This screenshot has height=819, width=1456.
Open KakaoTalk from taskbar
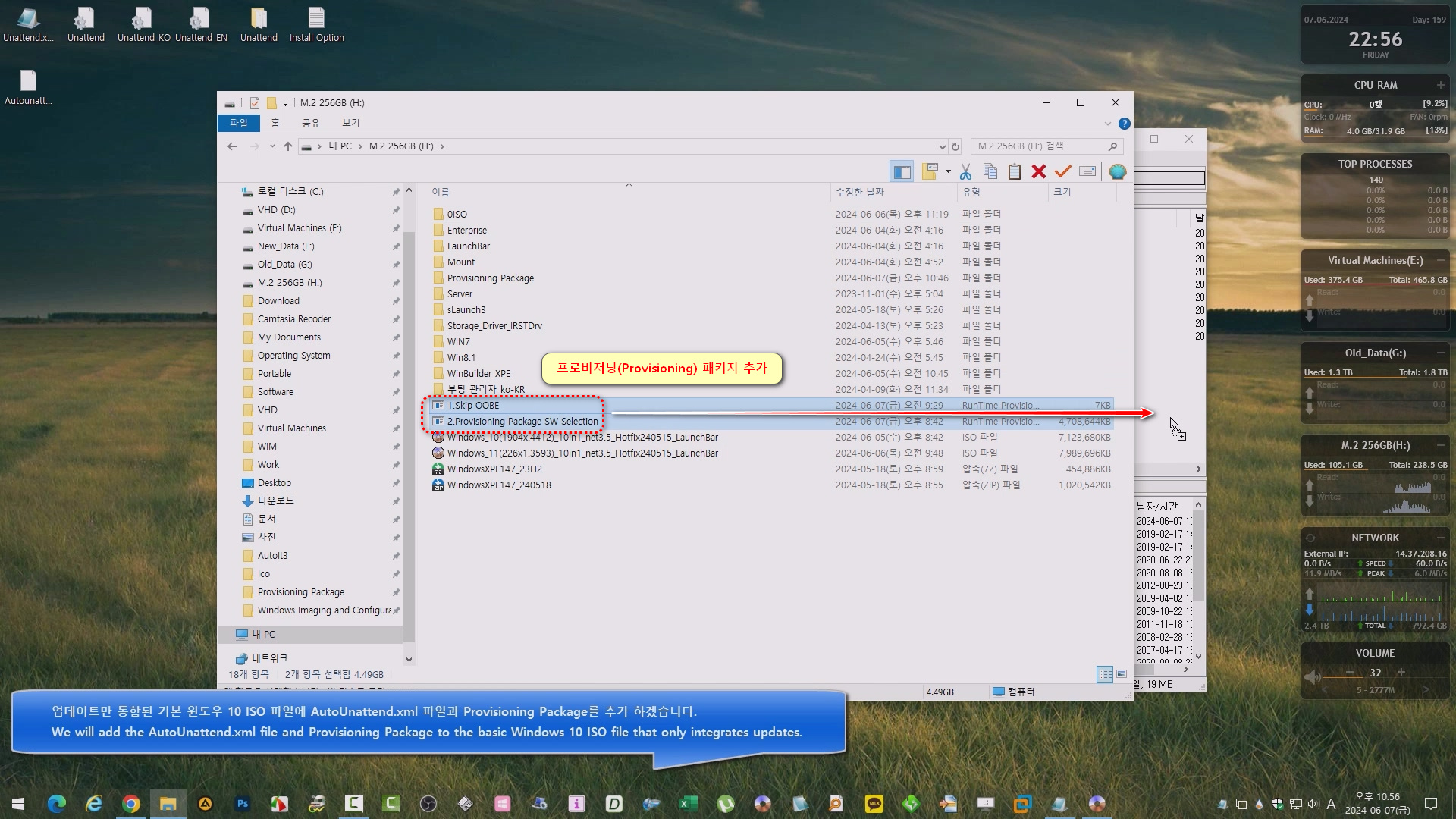[874, 803]
